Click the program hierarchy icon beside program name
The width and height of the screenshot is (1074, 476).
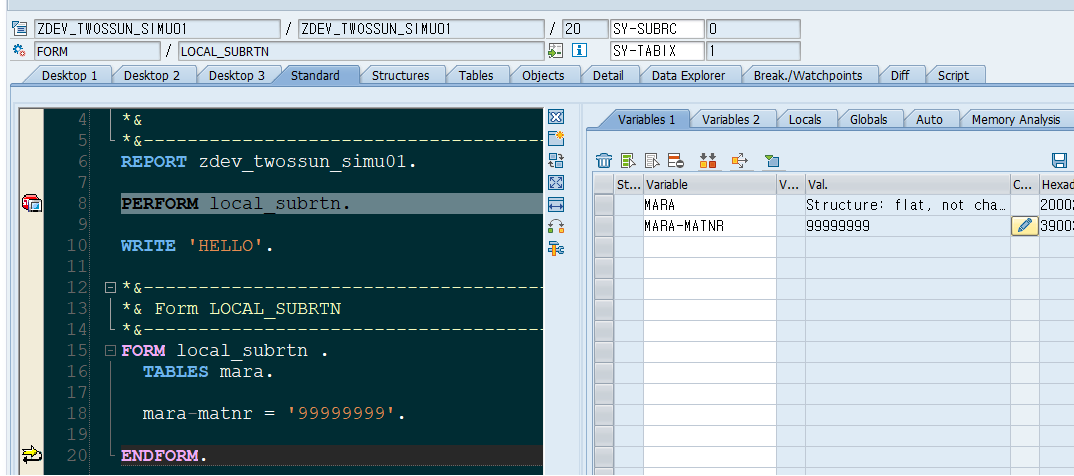point(19,29)
